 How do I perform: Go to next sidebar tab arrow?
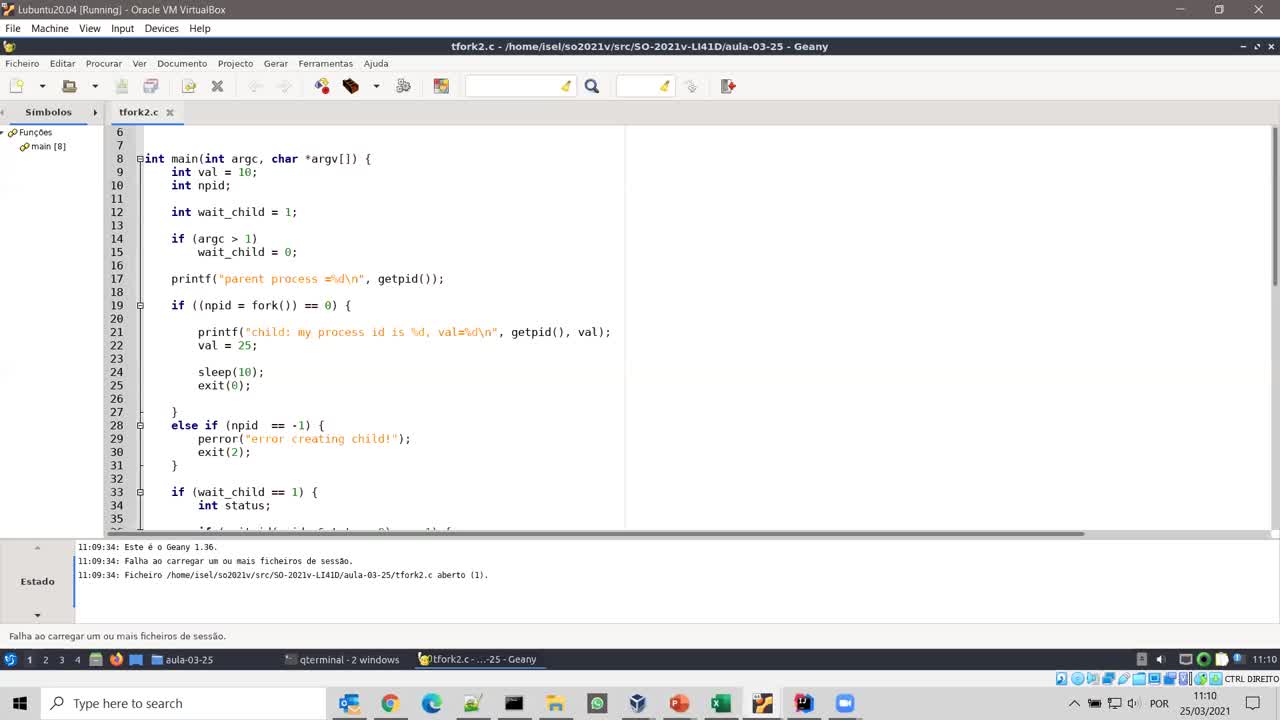coord(95,112)
